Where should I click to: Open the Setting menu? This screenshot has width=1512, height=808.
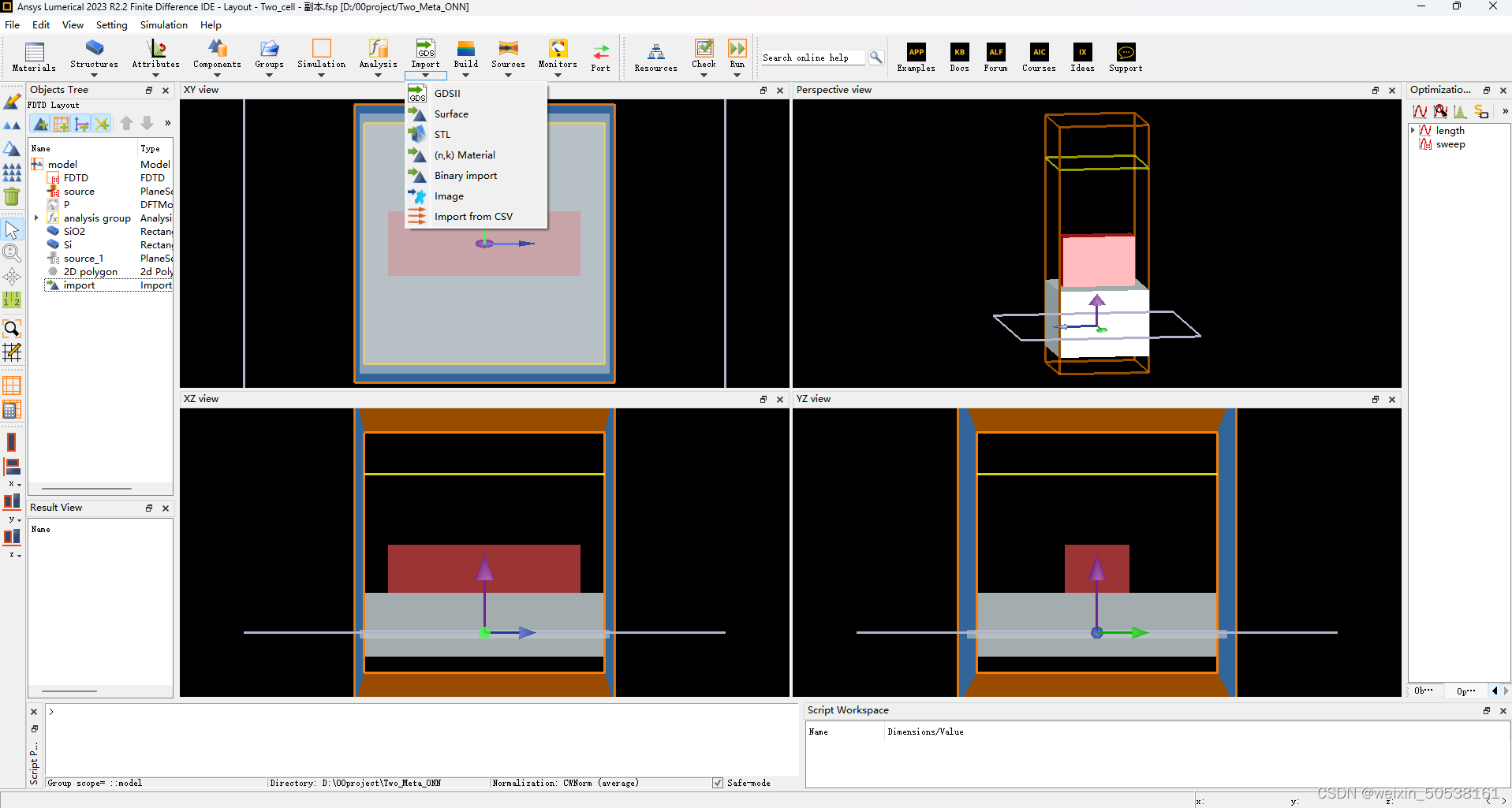(111, 24)
